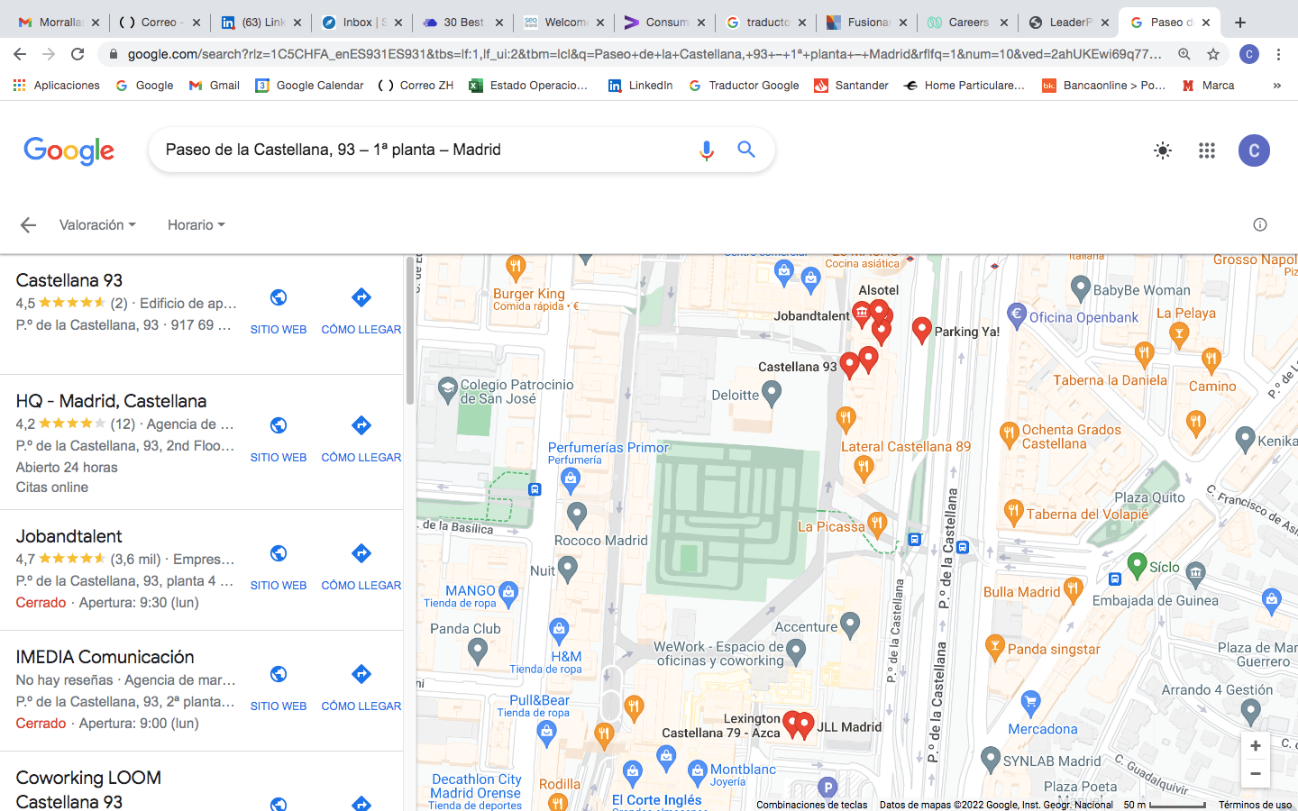The width and height of the screenshot is (1298, 811).
Task: Close the Consum tab
Action: point(701,22)
